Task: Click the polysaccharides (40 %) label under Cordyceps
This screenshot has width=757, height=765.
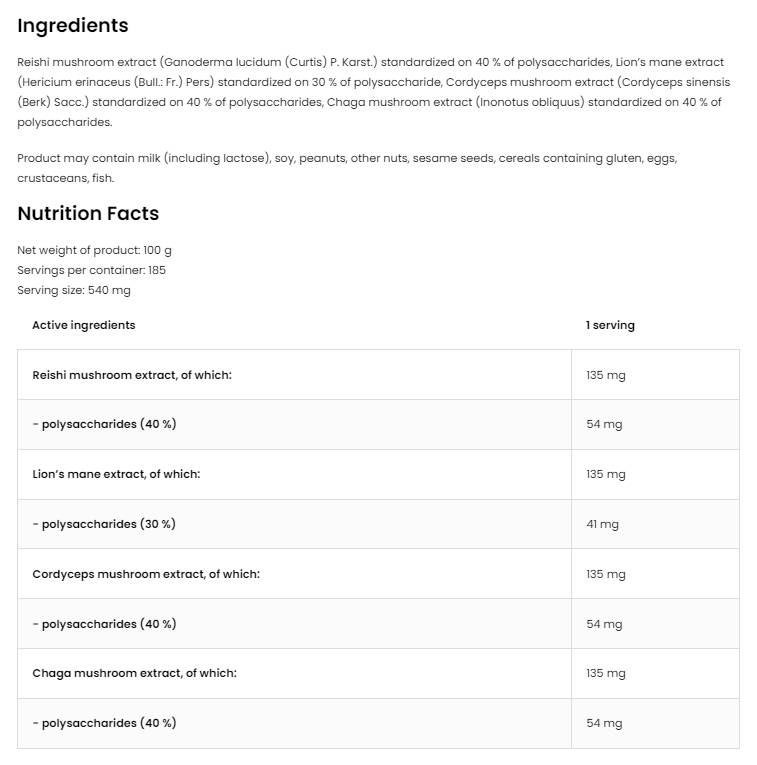Action: [104, 624]
